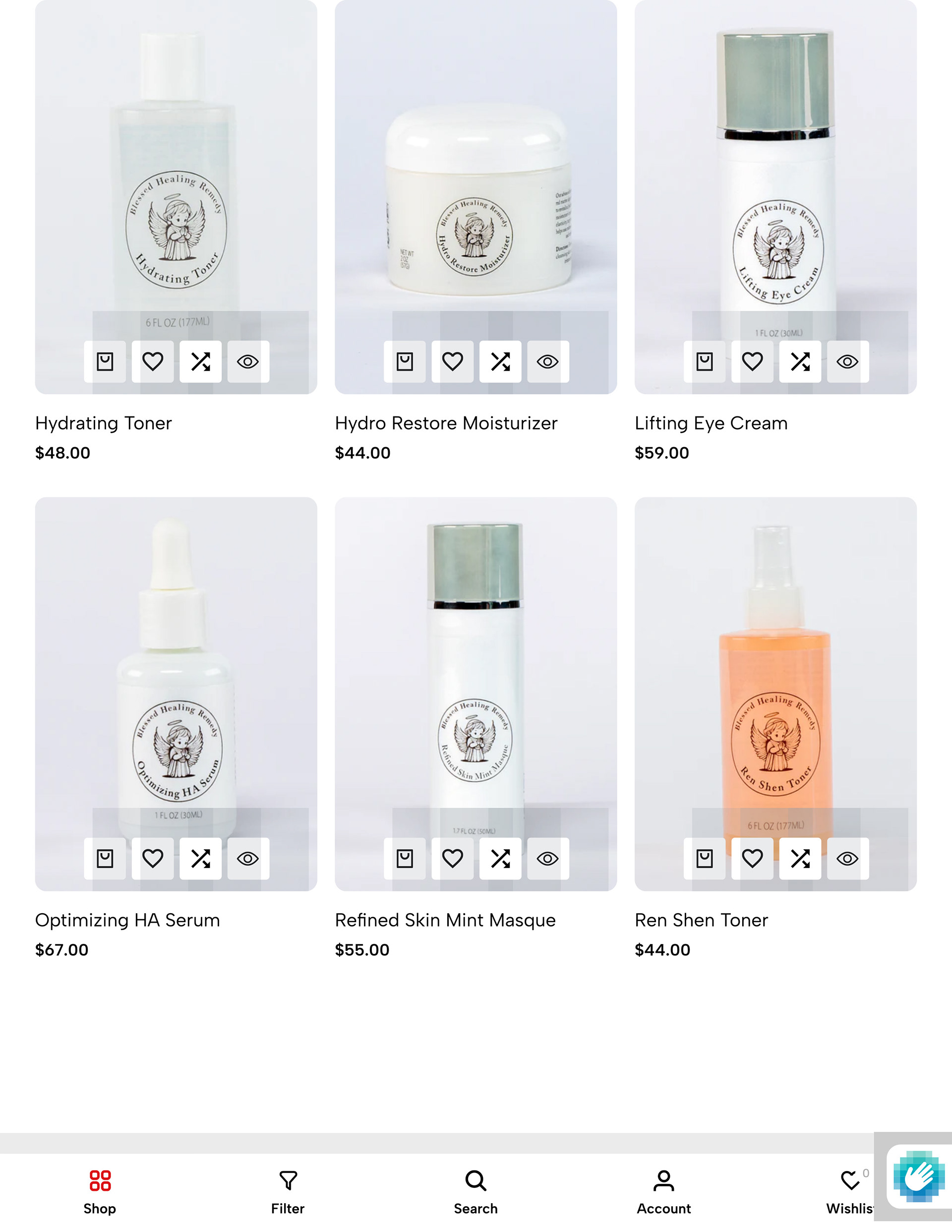Open the Filter panel

288,1192
